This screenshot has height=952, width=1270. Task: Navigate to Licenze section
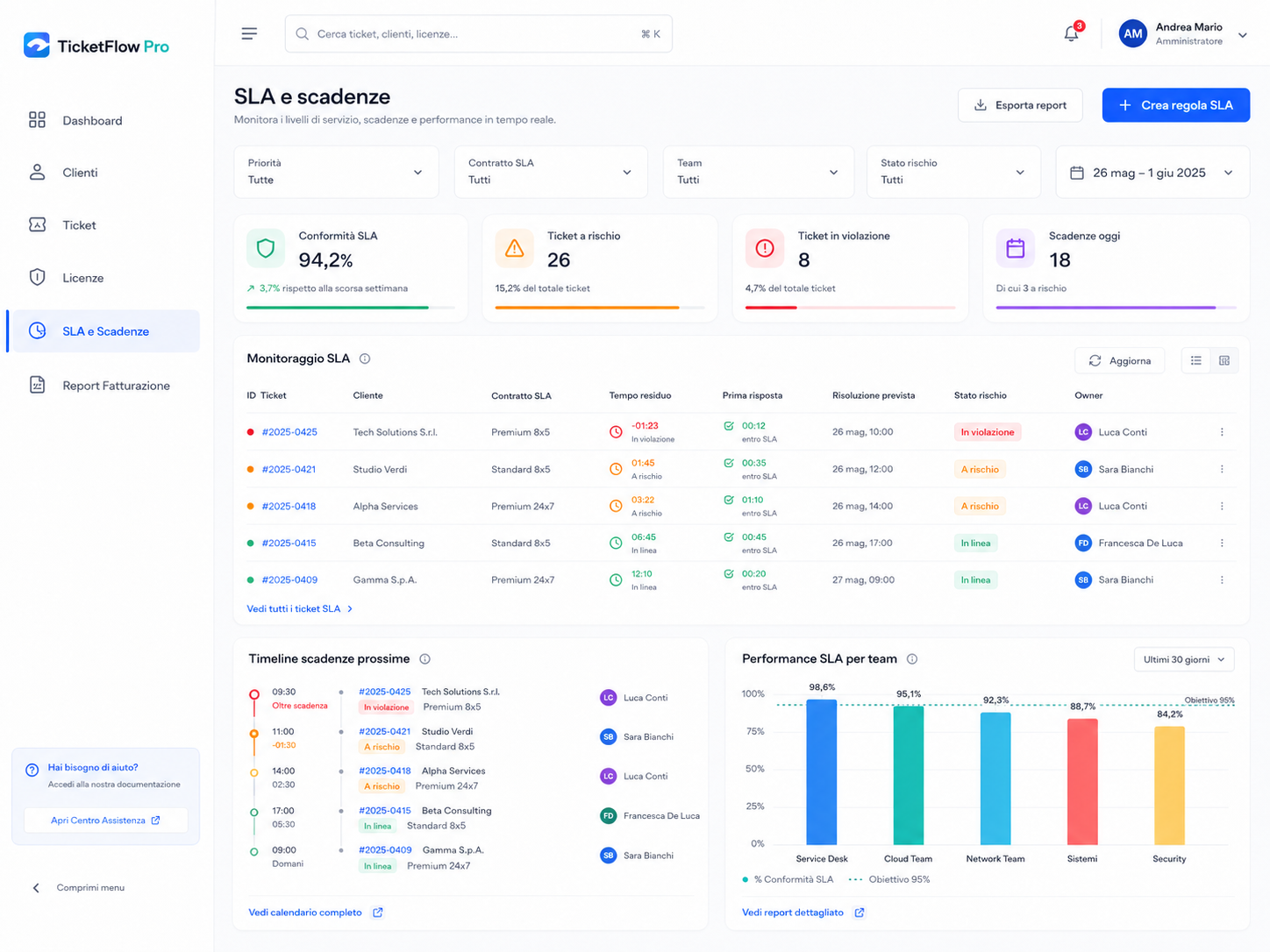[105, 278]
